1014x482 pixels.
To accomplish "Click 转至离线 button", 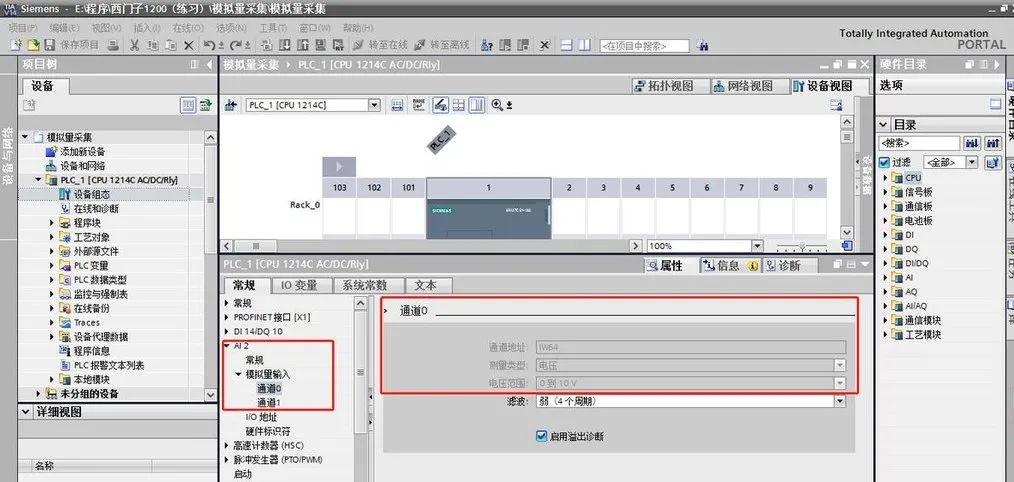I will [x=442, y=45].
